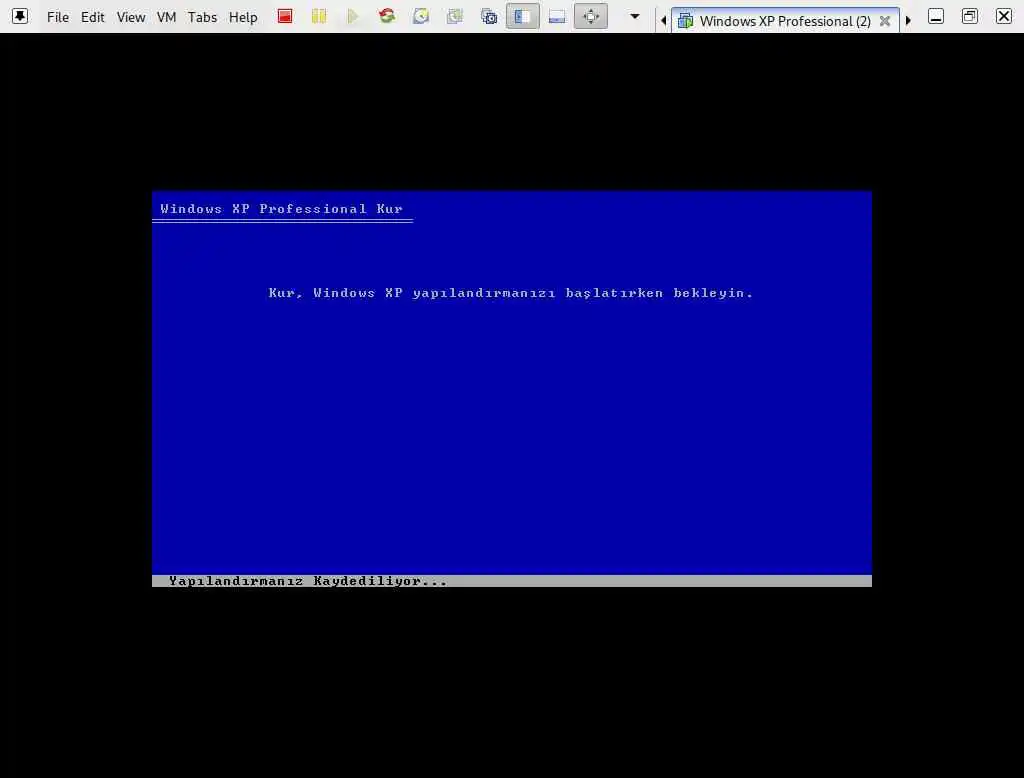The width and height of the screenshot is (1024, 778).
Task: Minimize the VMware window
Action: click(936, 16)
